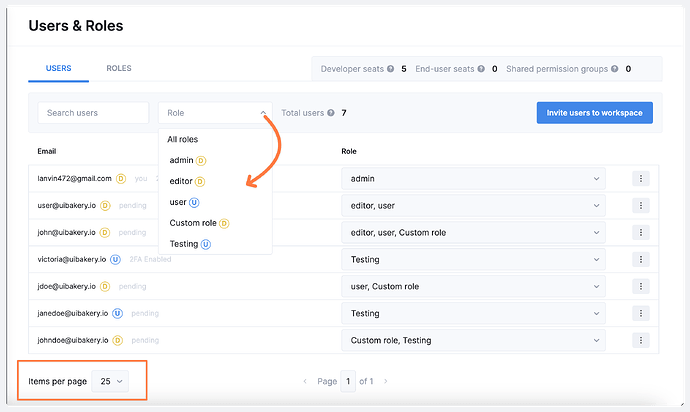Click the D badge next to user@uibakery.io
690x412 pixels.
click(x=105, y=206)
